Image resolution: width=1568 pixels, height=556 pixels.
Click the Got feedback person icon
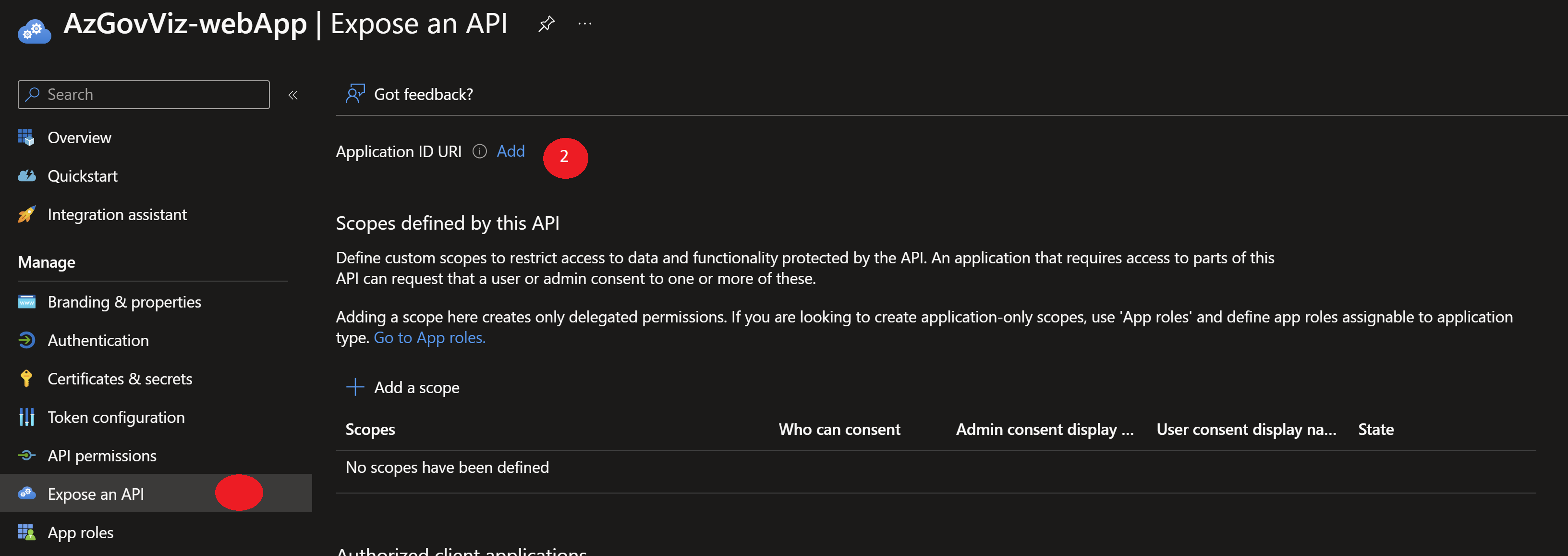(355, 94)
